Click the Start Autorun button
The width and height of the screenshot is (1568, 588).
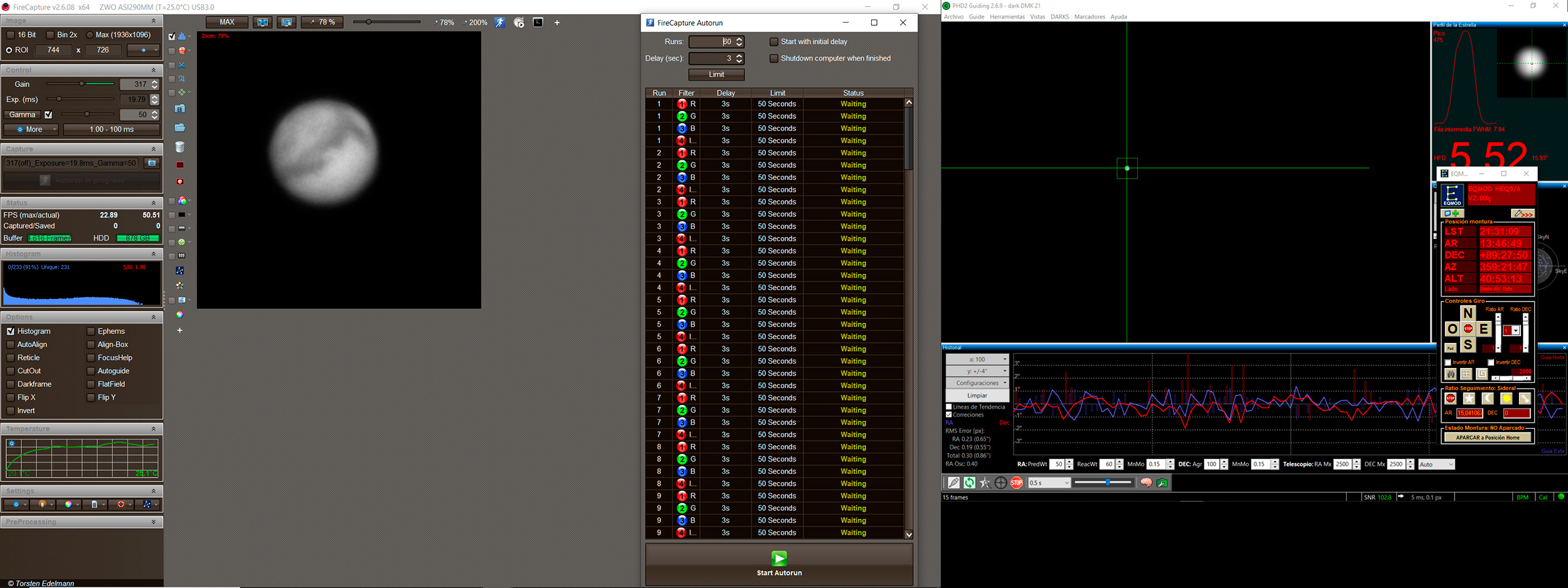[x=779, y=564]
